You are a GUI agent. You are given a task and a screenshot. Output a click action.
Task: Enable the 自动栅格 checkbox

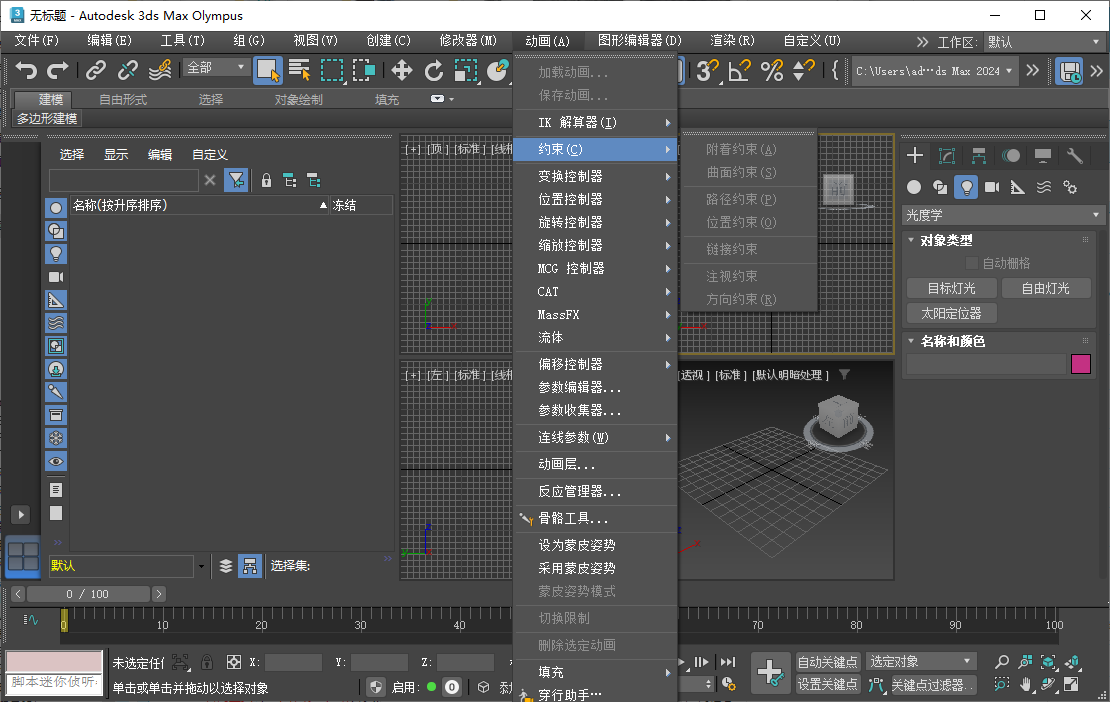[972, 263]
